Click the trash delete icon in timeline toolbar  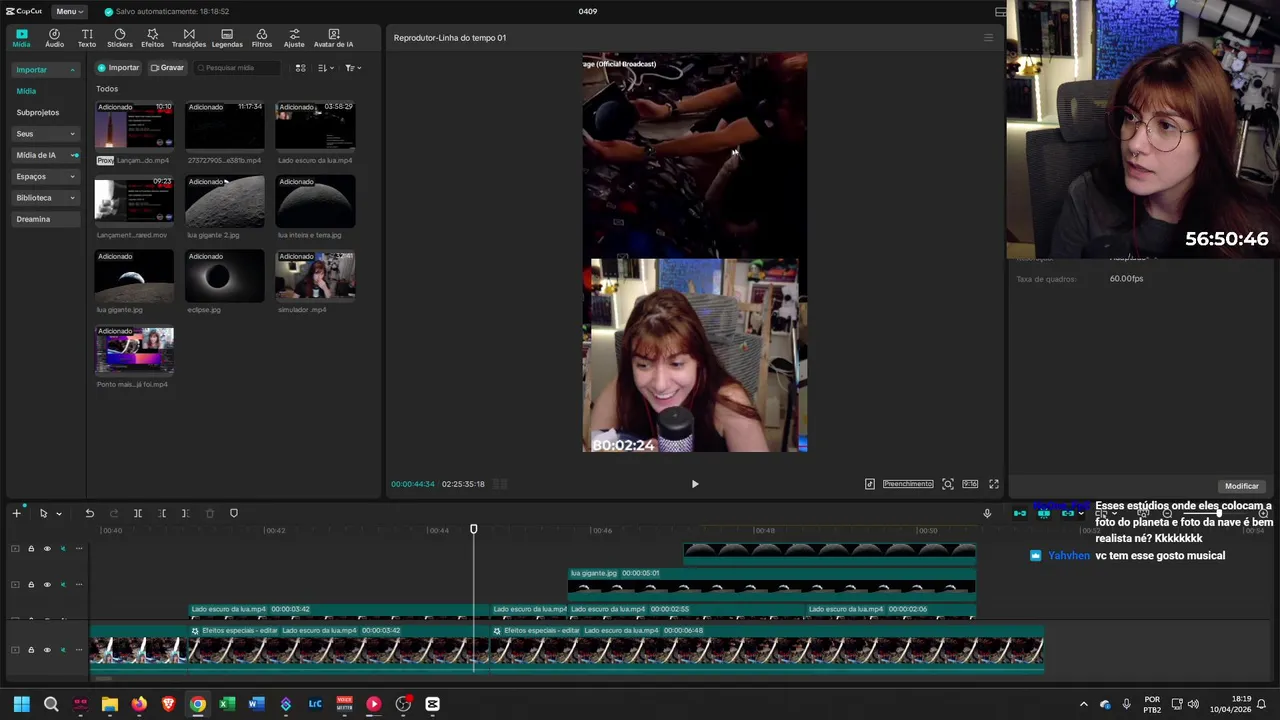(209, 513)
